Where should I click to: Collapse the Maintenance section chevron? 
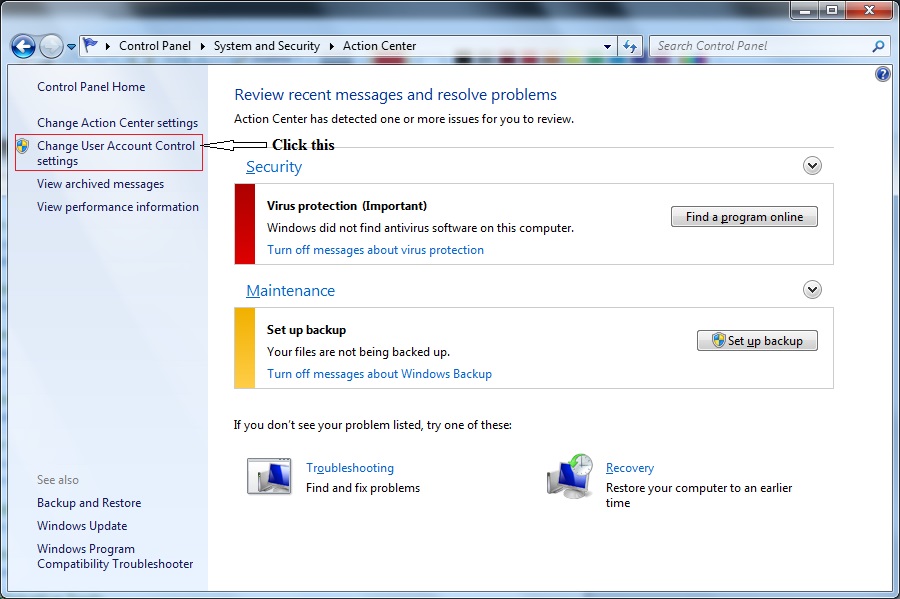(812, 289)
